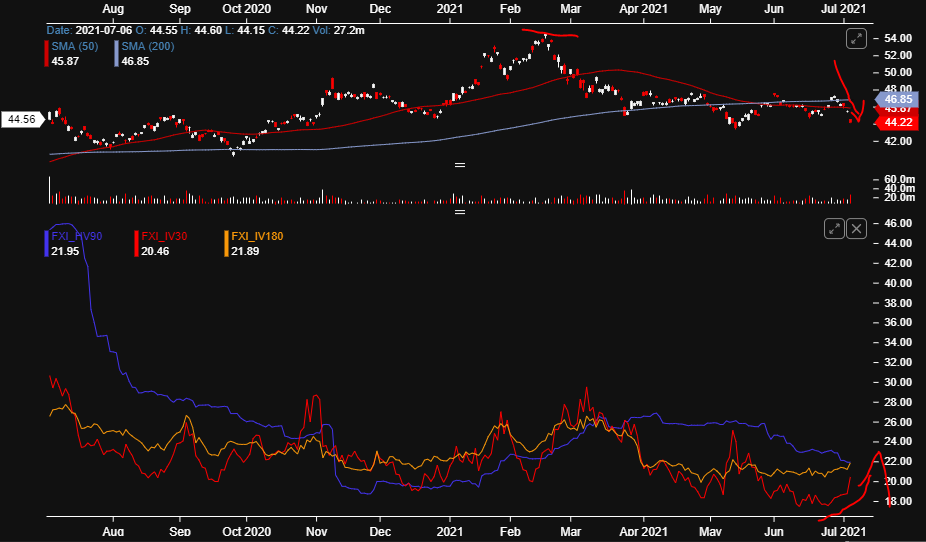Click the 46.85 SMA 200 legend value
Viewport: 926px width, 542px height.
[135, 61]
